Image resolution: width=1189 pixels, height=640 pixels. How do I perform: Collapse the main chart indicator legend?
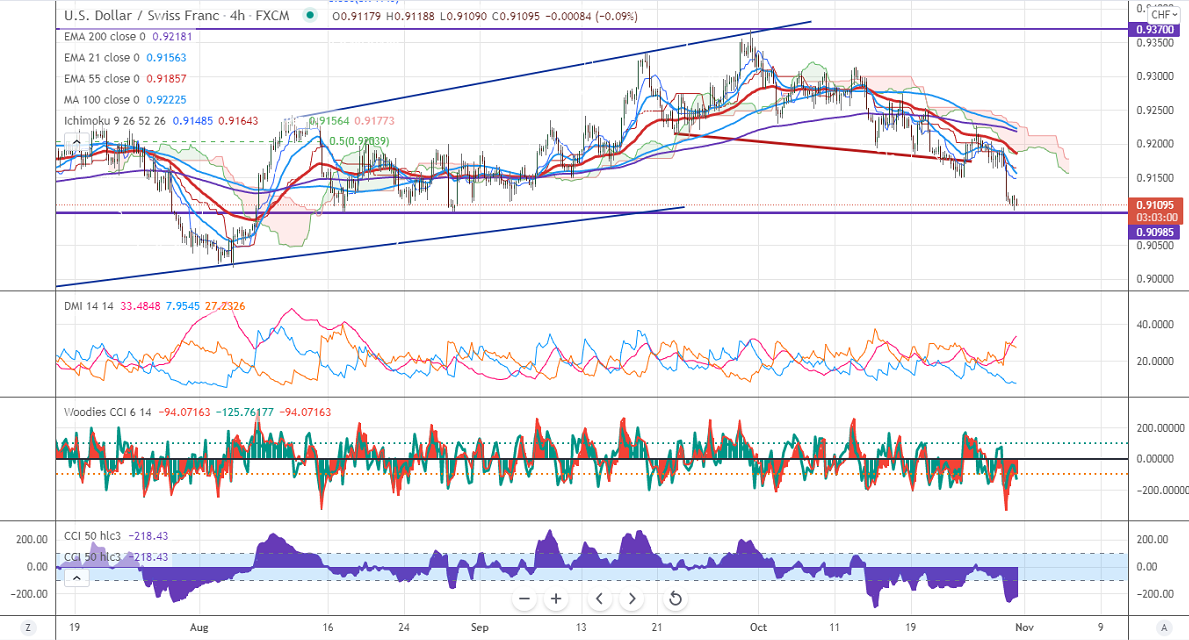point(77,141)
